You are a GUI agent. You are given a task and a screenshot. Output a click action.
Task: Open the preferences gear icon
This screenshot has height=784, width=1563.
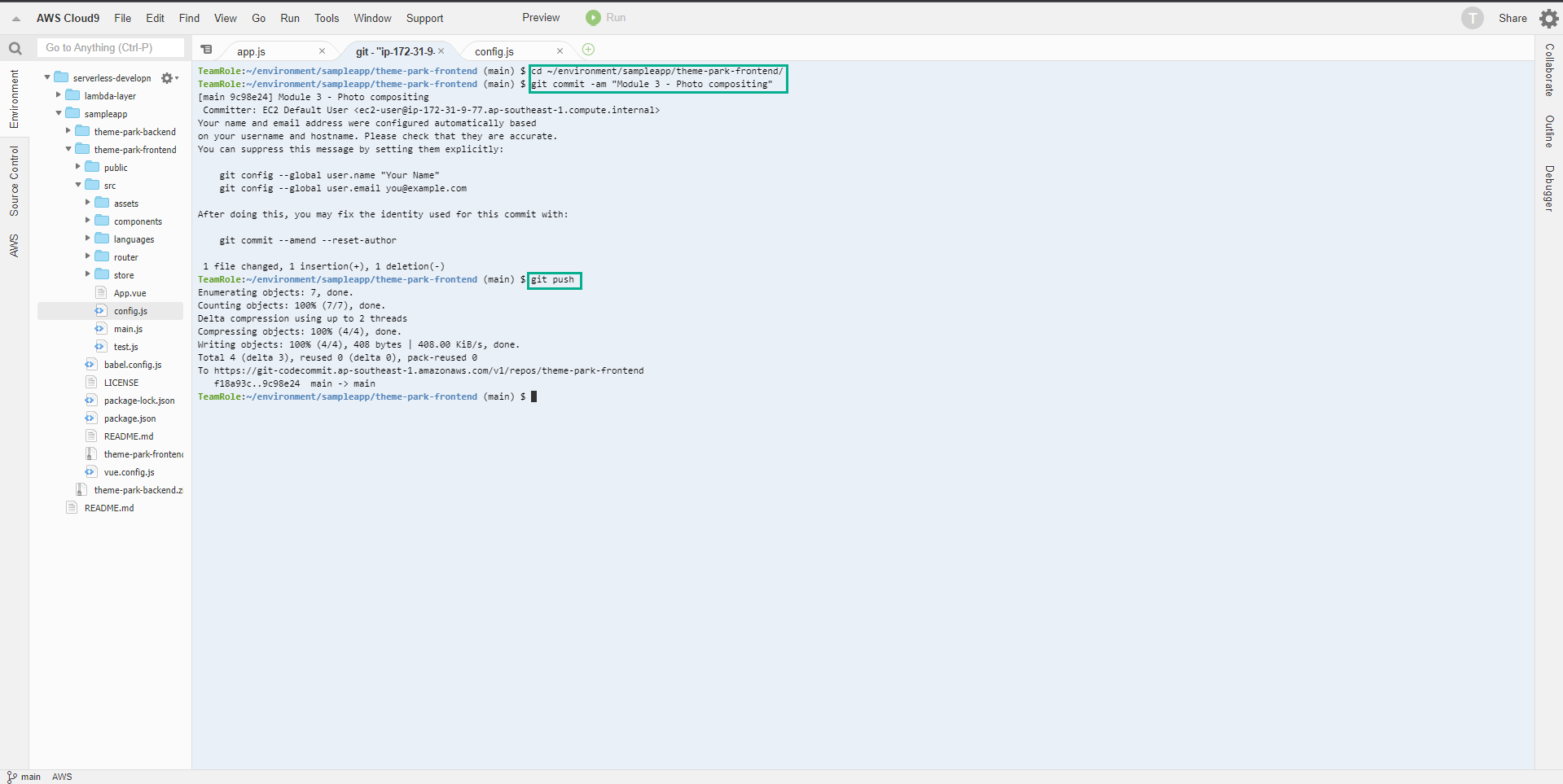(1548, 18)
